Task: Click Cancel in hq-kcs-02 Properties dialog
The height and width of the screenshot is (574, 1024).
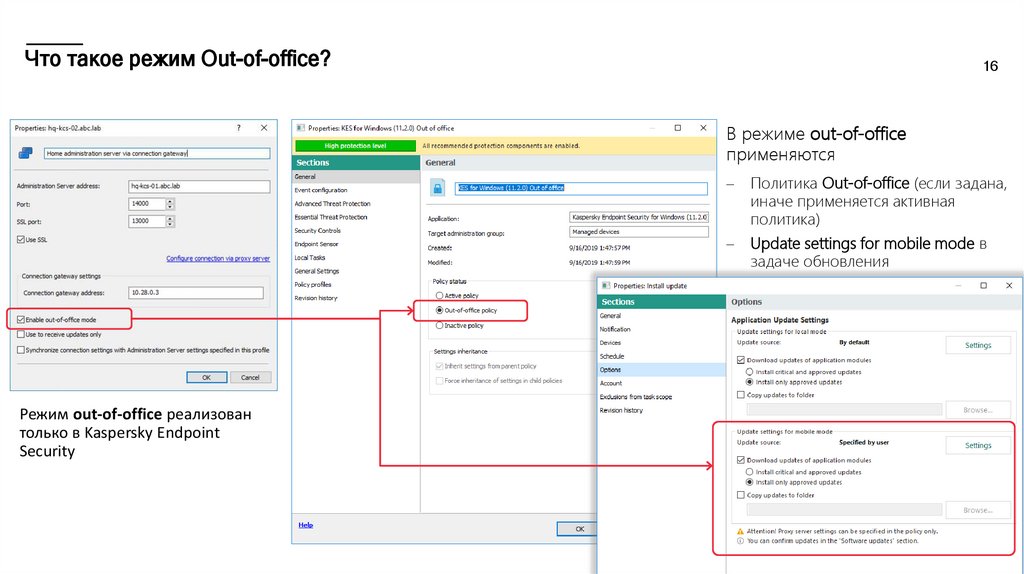Action: pyautogui.click(x=250, y=377)
